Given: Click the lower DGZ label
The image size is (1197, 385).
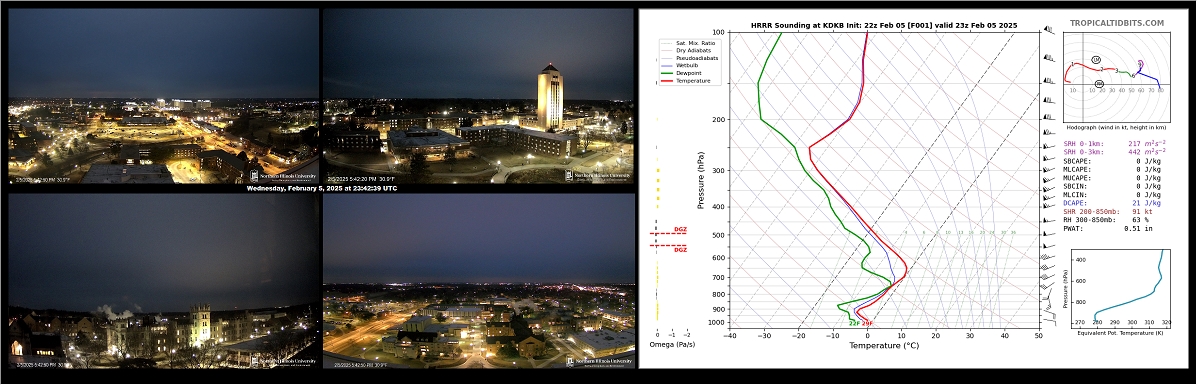Looking at the screenshot, I should (x=680, y=250).
